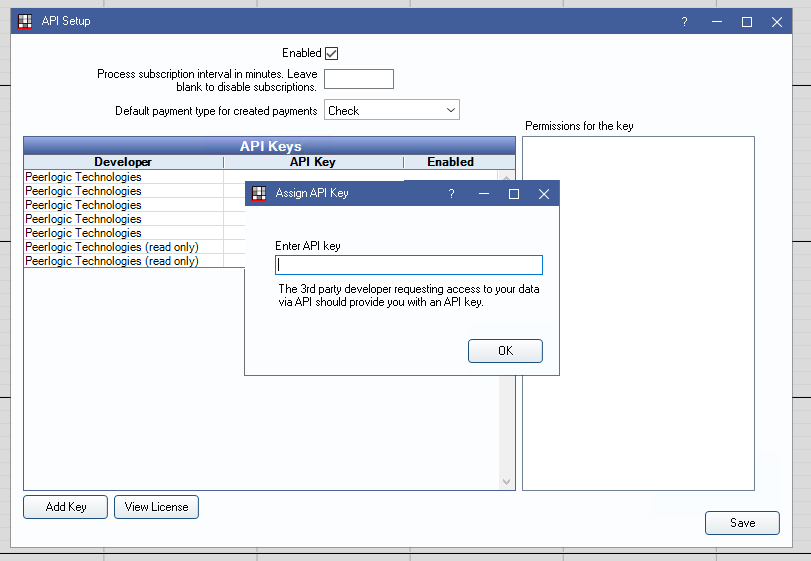Open help for API Setup window

684,22
